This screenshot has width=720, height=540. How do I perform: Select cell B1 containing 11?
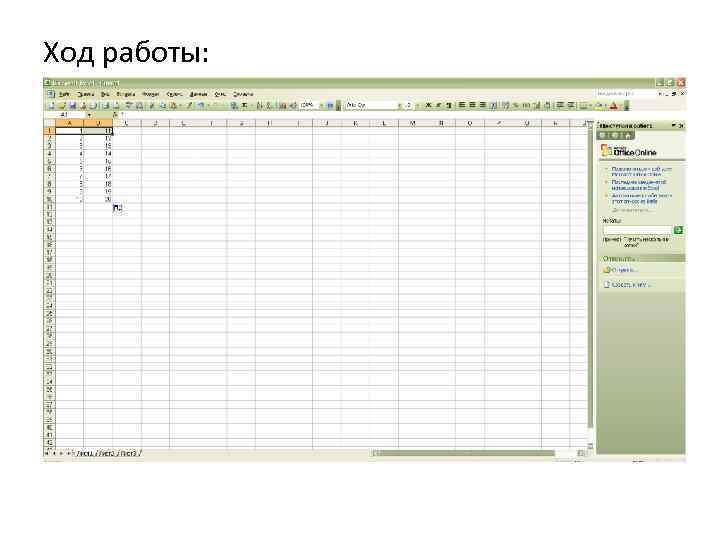tap(98, 131)
